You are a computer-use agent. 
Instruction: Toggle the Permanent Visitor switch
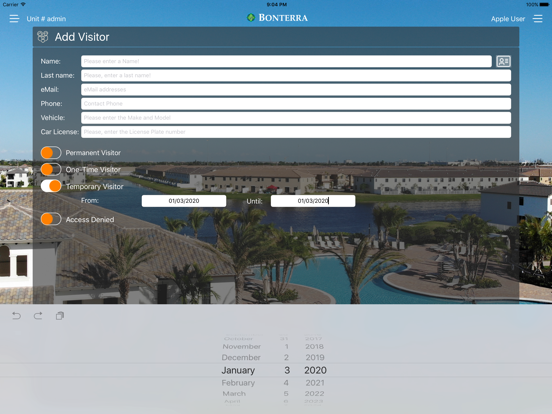tap(51, 152)
